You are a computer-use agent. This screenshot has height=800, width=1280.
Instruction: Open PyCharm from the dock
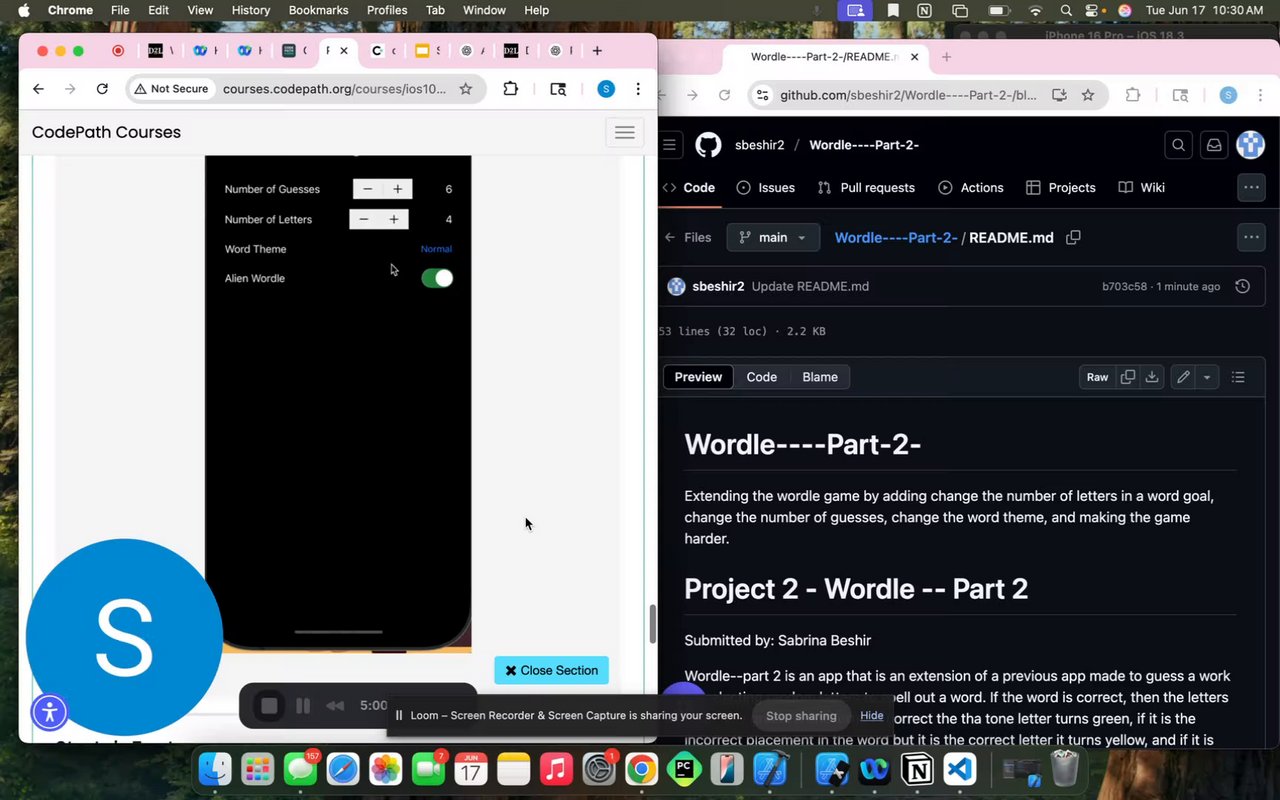tap(685, 769)
